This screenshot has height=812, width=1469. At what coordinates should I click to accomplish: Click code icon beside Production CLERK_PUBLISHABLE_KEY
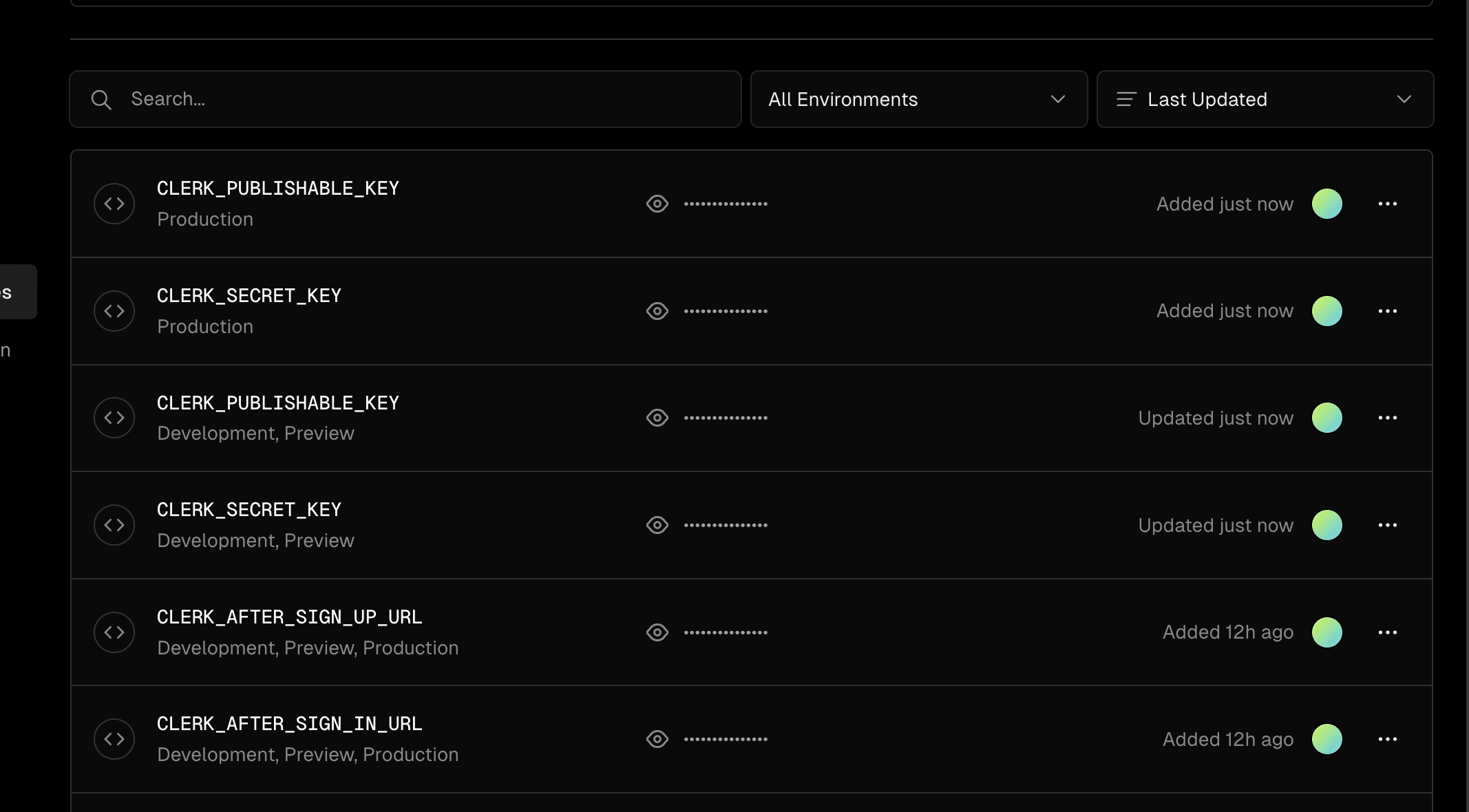pos(114,204)
